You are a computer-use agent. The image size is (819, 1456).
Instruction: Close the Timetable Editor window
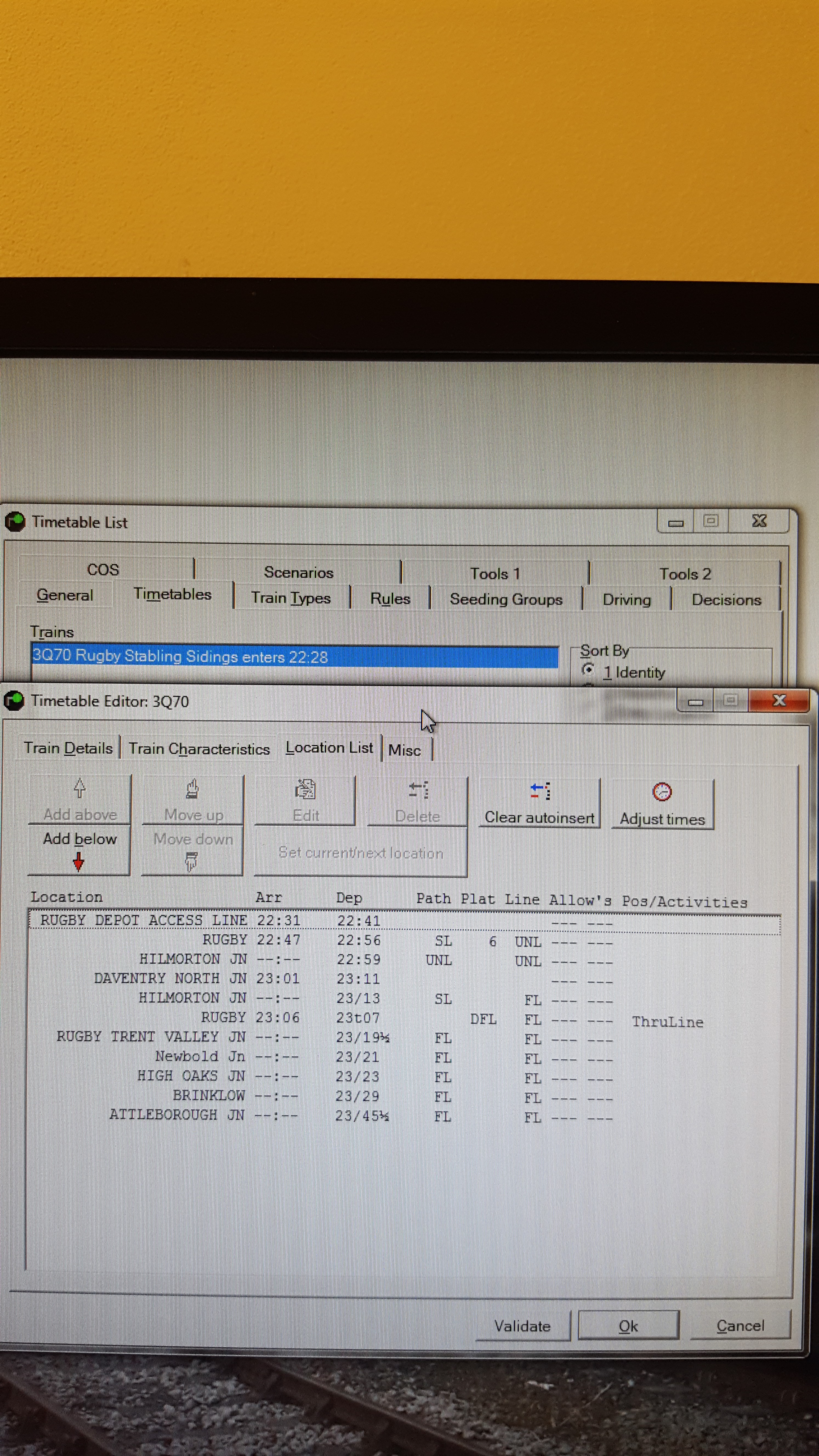[779, 700]
